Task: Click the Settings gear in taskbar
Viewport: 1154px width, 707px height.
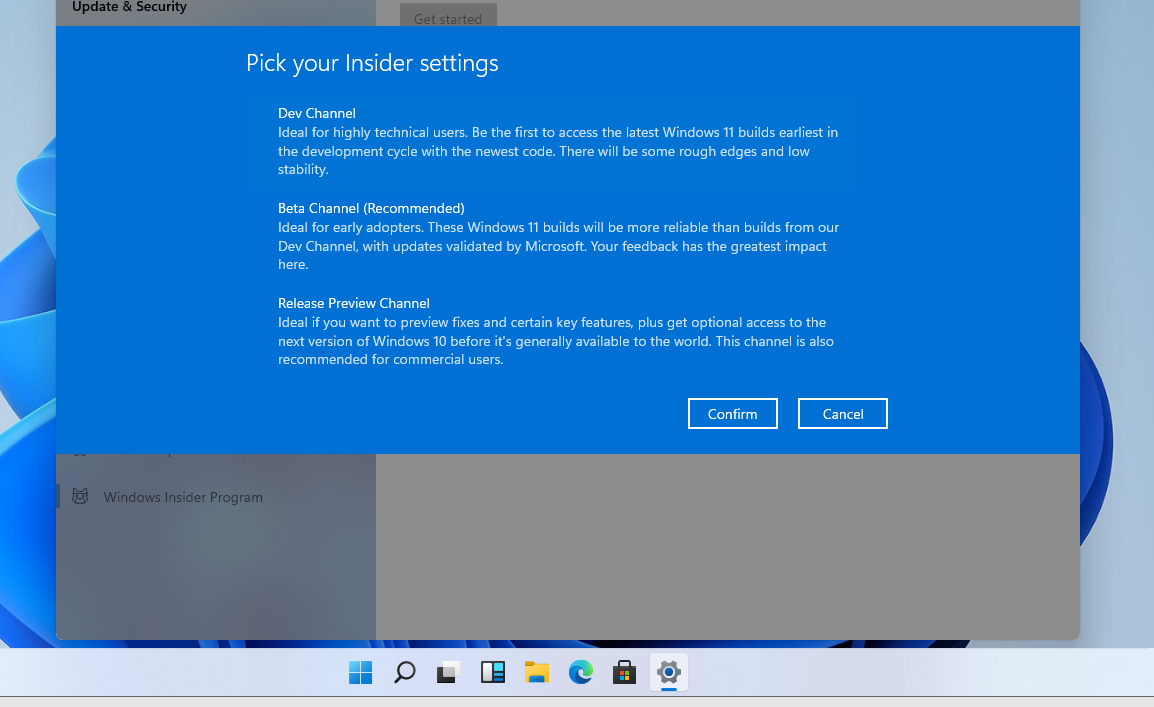Action: [669, 672]
